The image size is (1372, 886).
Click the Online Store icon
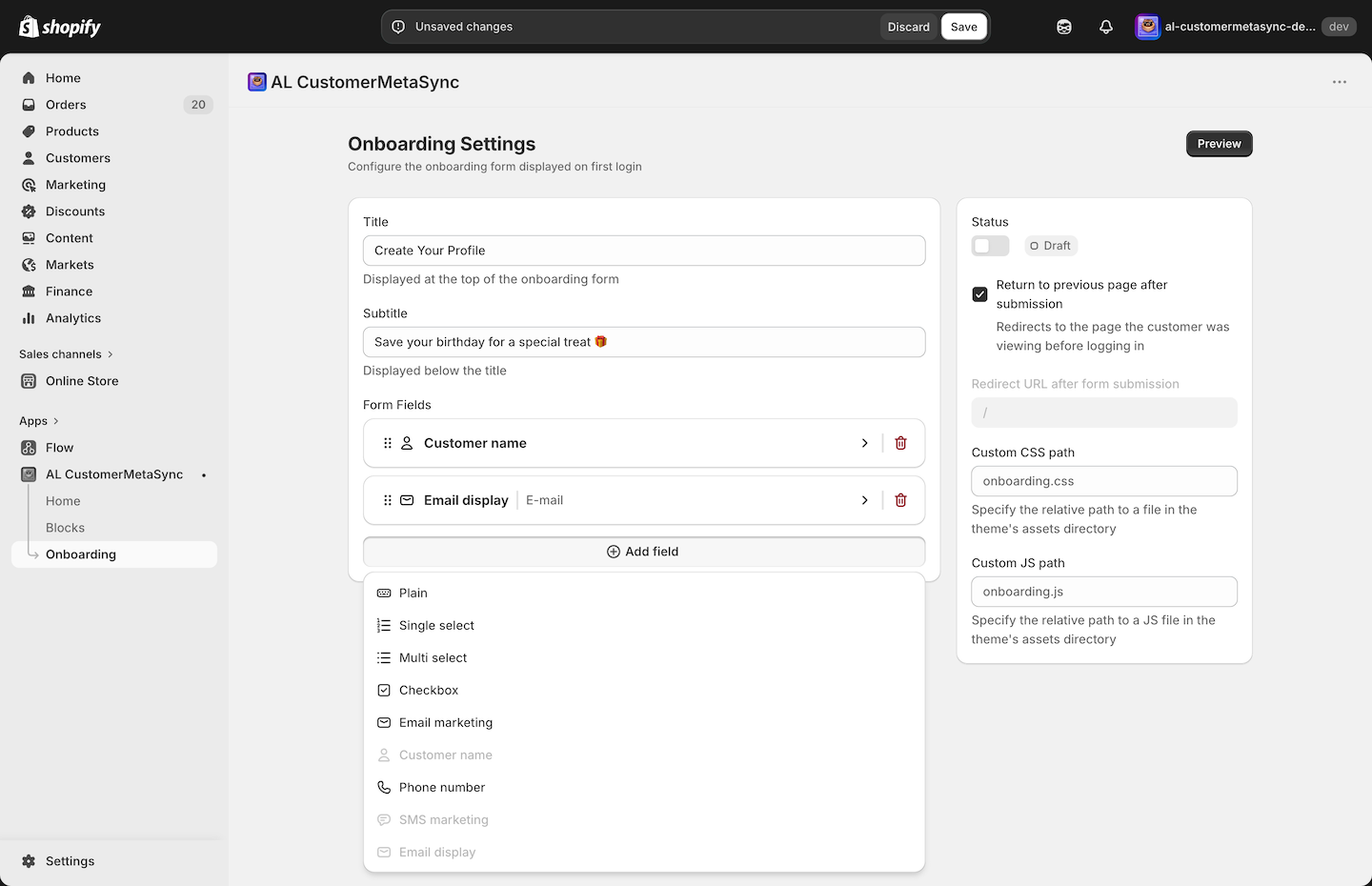click(x=29, y=381)
